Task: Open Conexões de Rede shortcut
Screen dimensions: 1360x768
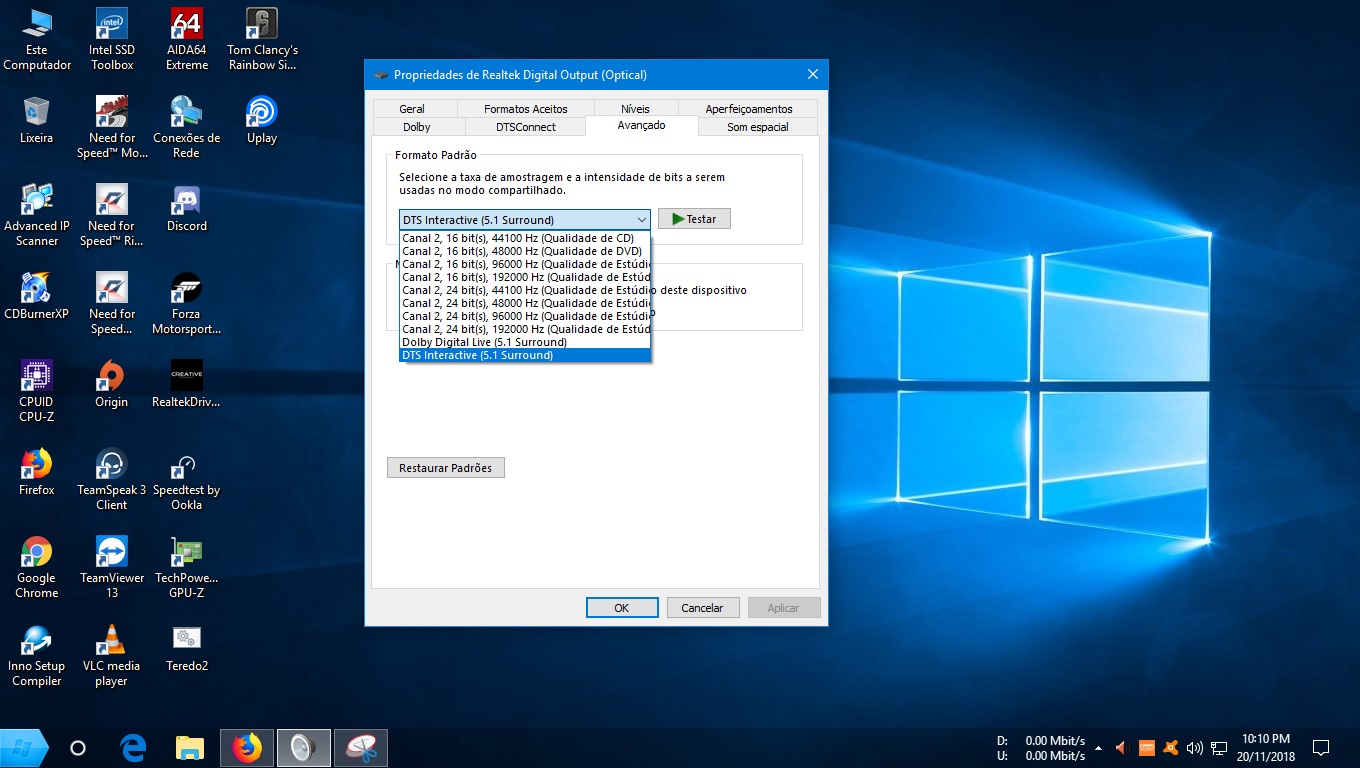Action: tap(187, 128)
